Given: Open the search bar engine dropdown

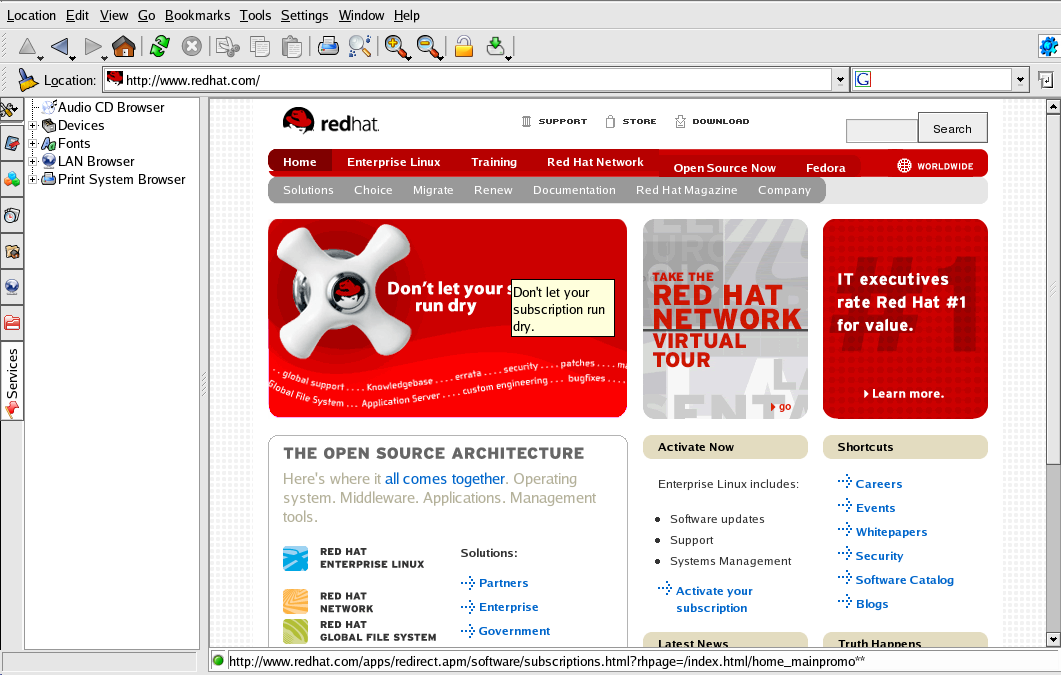Looking at the screenshot, I should [x=1019, y=80].
